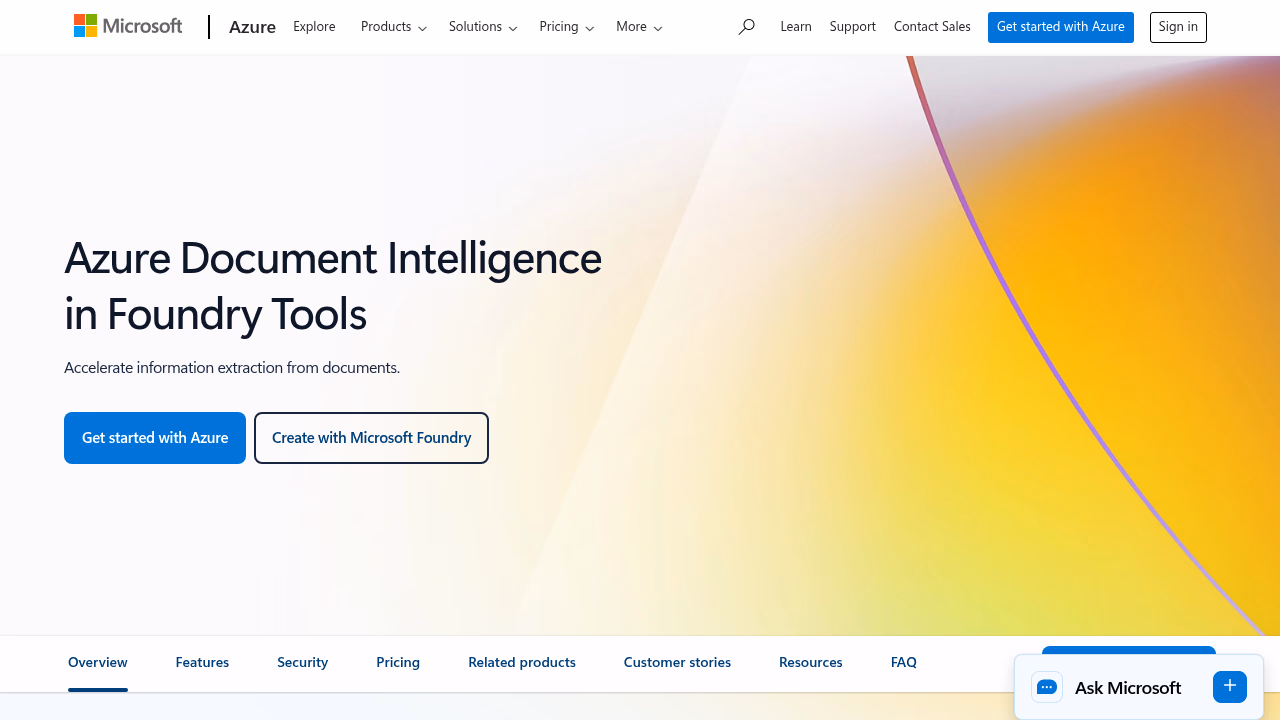This screenshot has height=720, width=1280.
Task: Open the FAQ tab
Action: click(904, 662)
